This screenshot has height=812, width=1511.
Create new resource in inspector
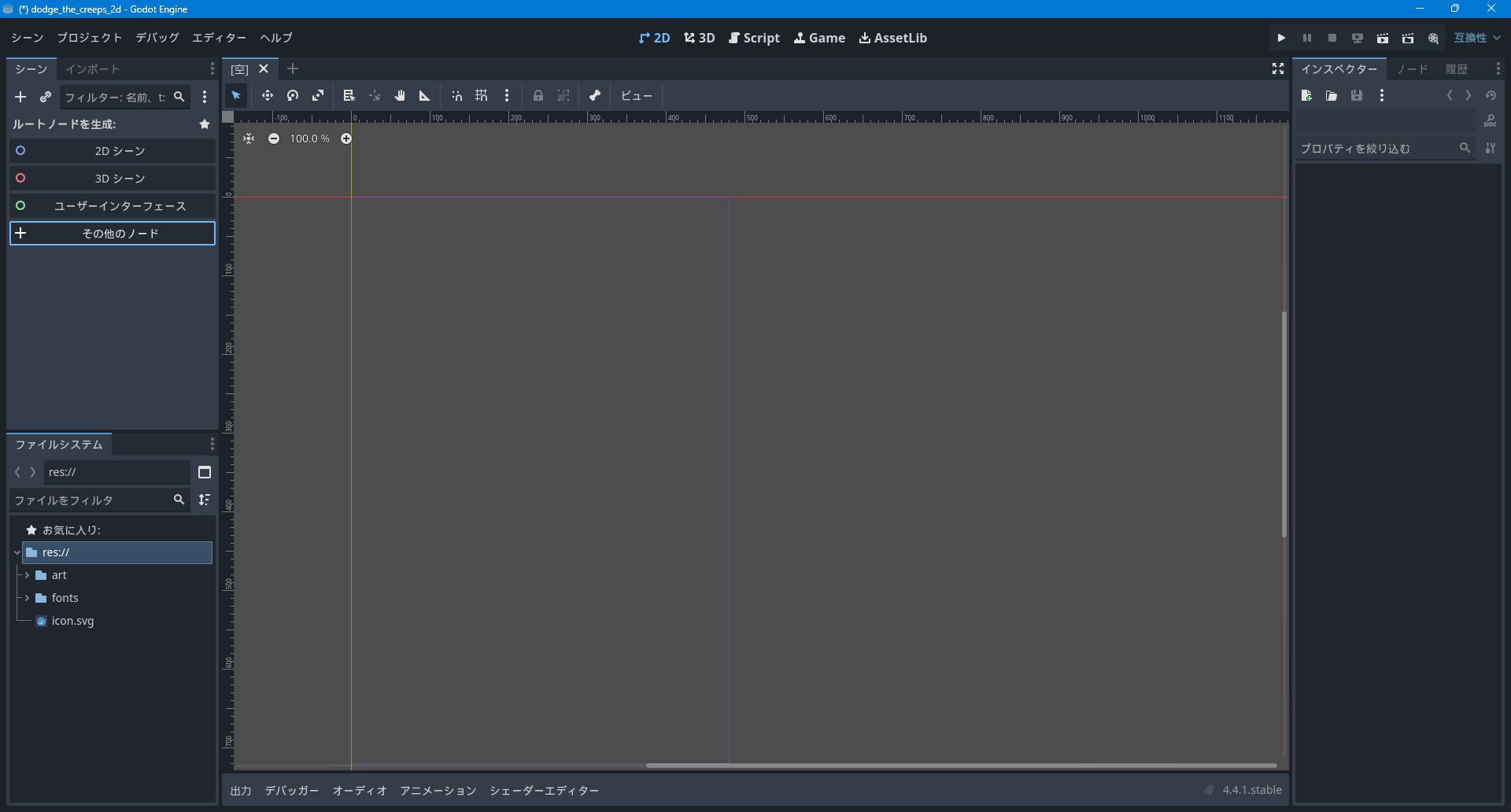point(1306,96)
